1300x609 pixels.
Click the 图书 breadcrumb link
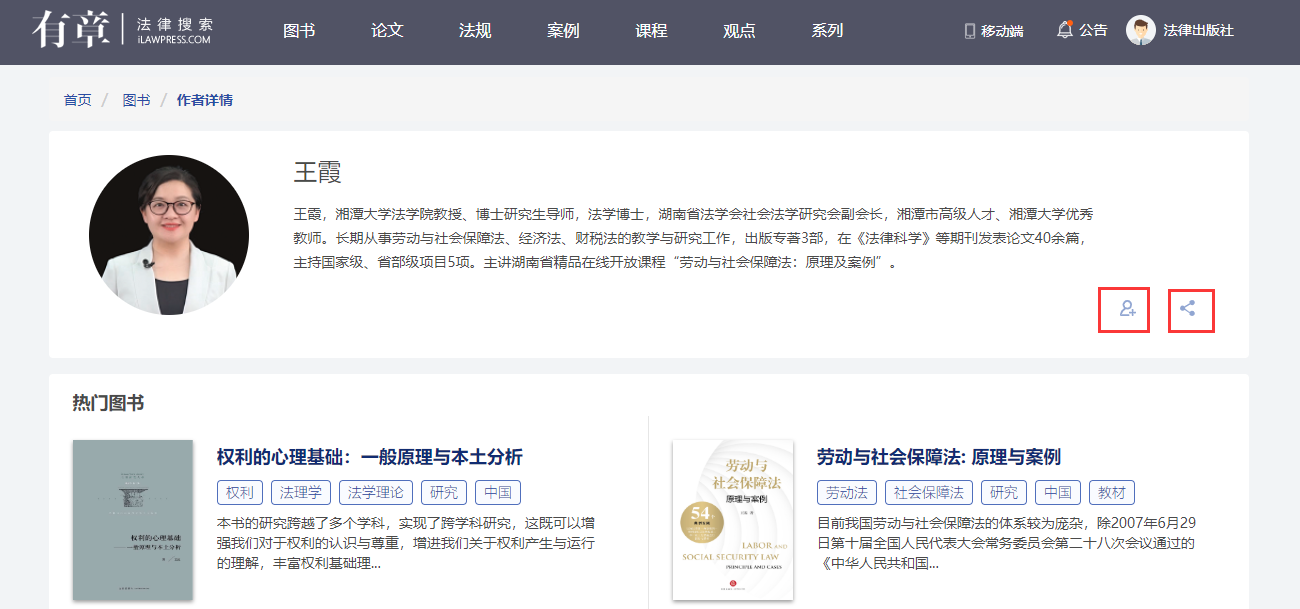[x=136, y=100]
